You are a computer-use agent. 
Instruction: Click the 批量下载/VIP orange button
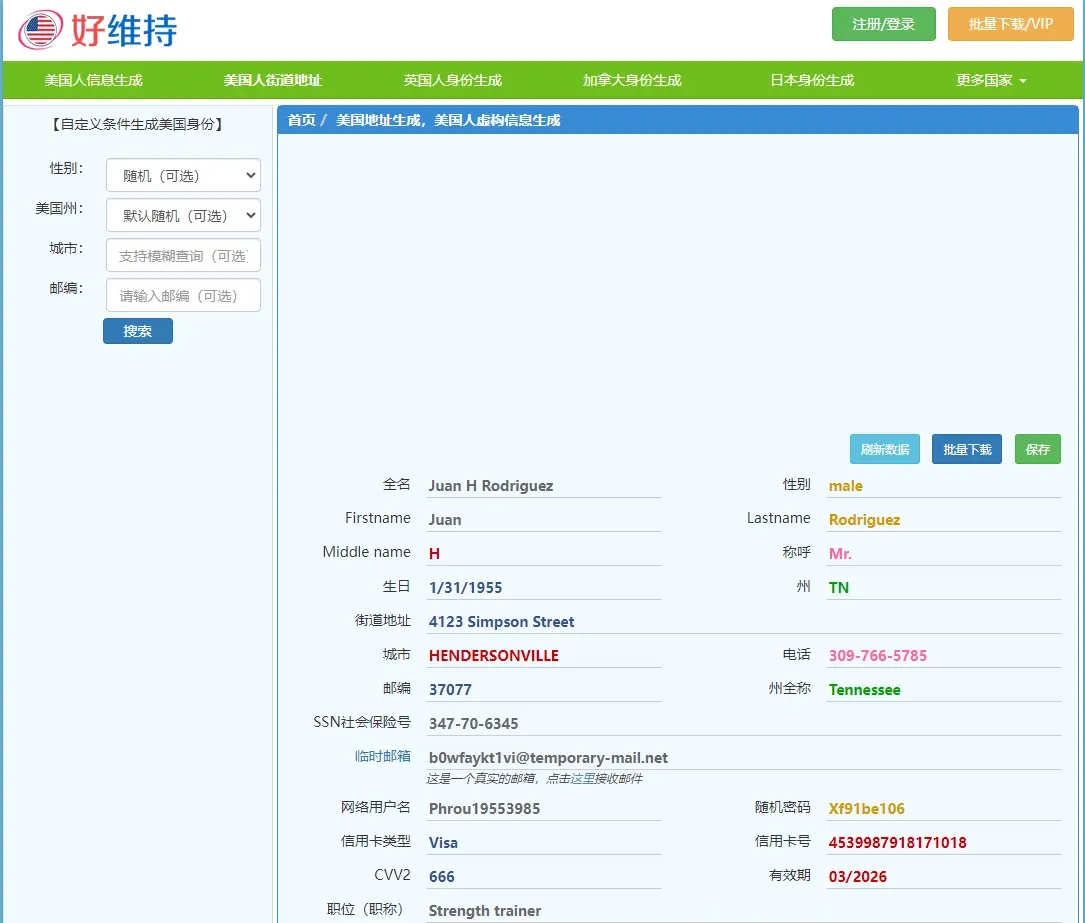(1010, 24)
